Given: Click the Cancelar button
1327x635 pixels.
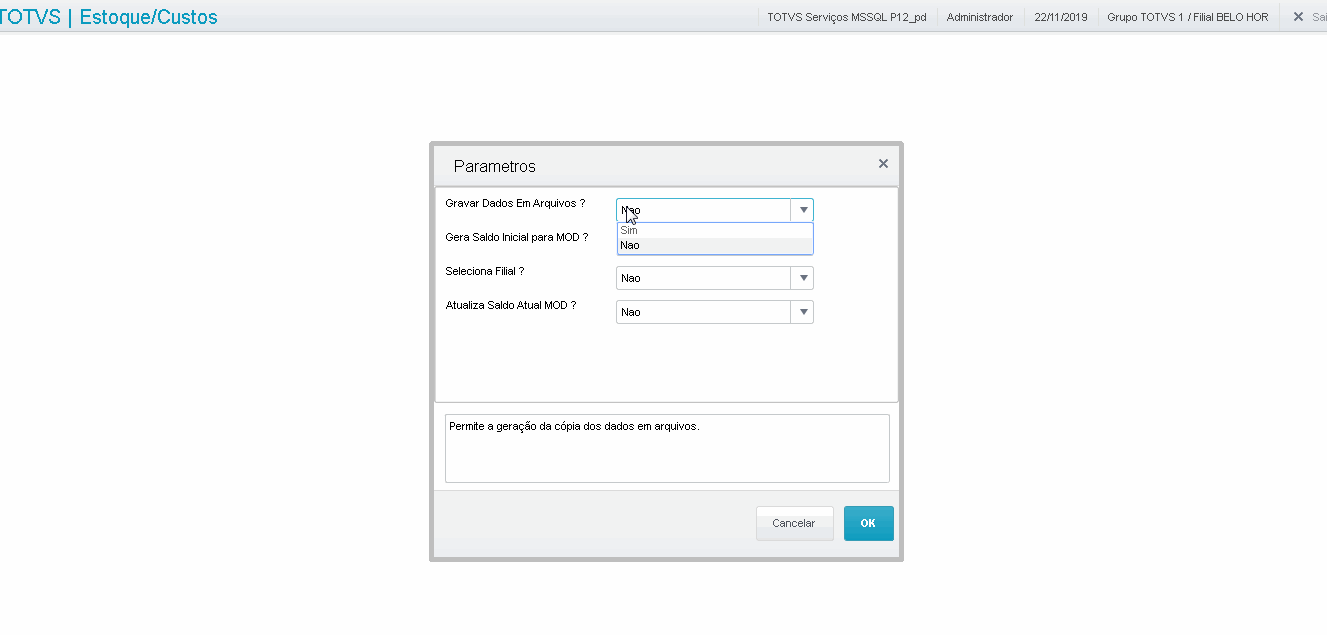Looking at the screenshot, I should 794,523.
